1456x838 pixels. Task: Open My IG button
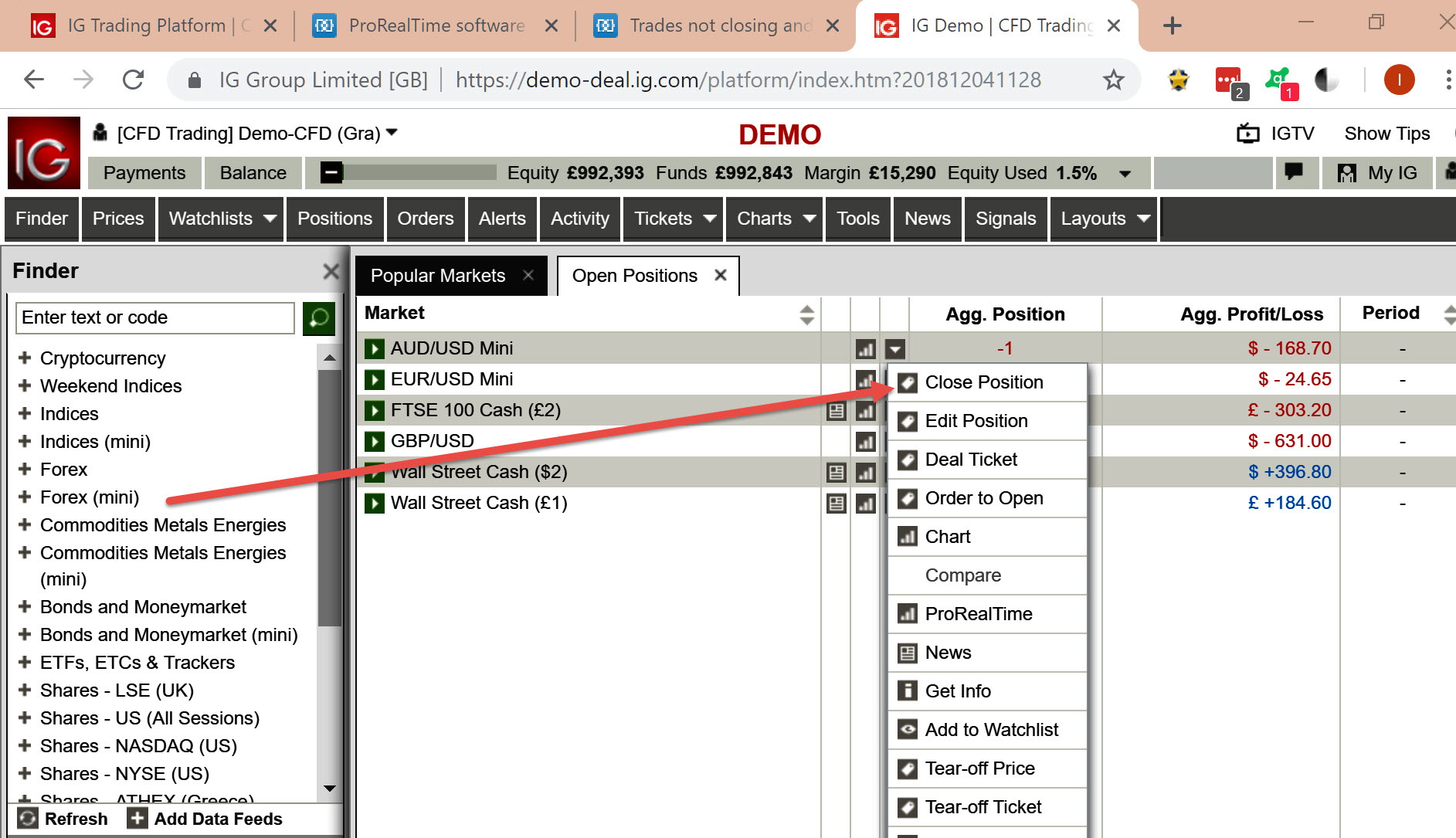point(1377,173)
